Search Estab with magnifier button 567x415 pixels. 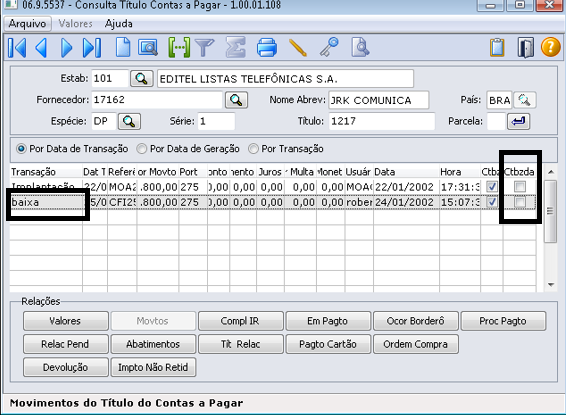142,78
